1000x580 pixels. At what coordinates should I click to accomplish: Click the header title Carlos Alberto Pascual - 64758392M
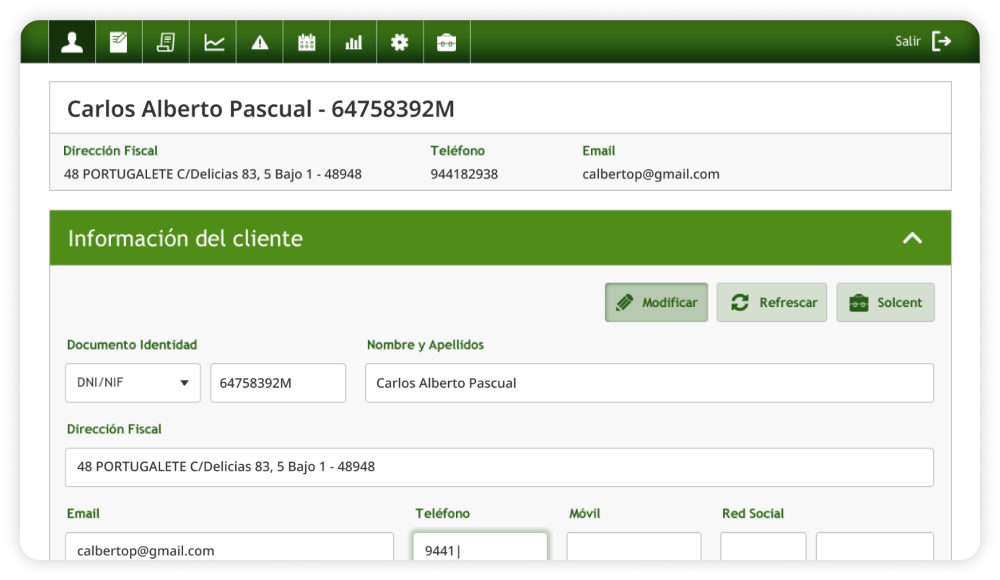261,109
